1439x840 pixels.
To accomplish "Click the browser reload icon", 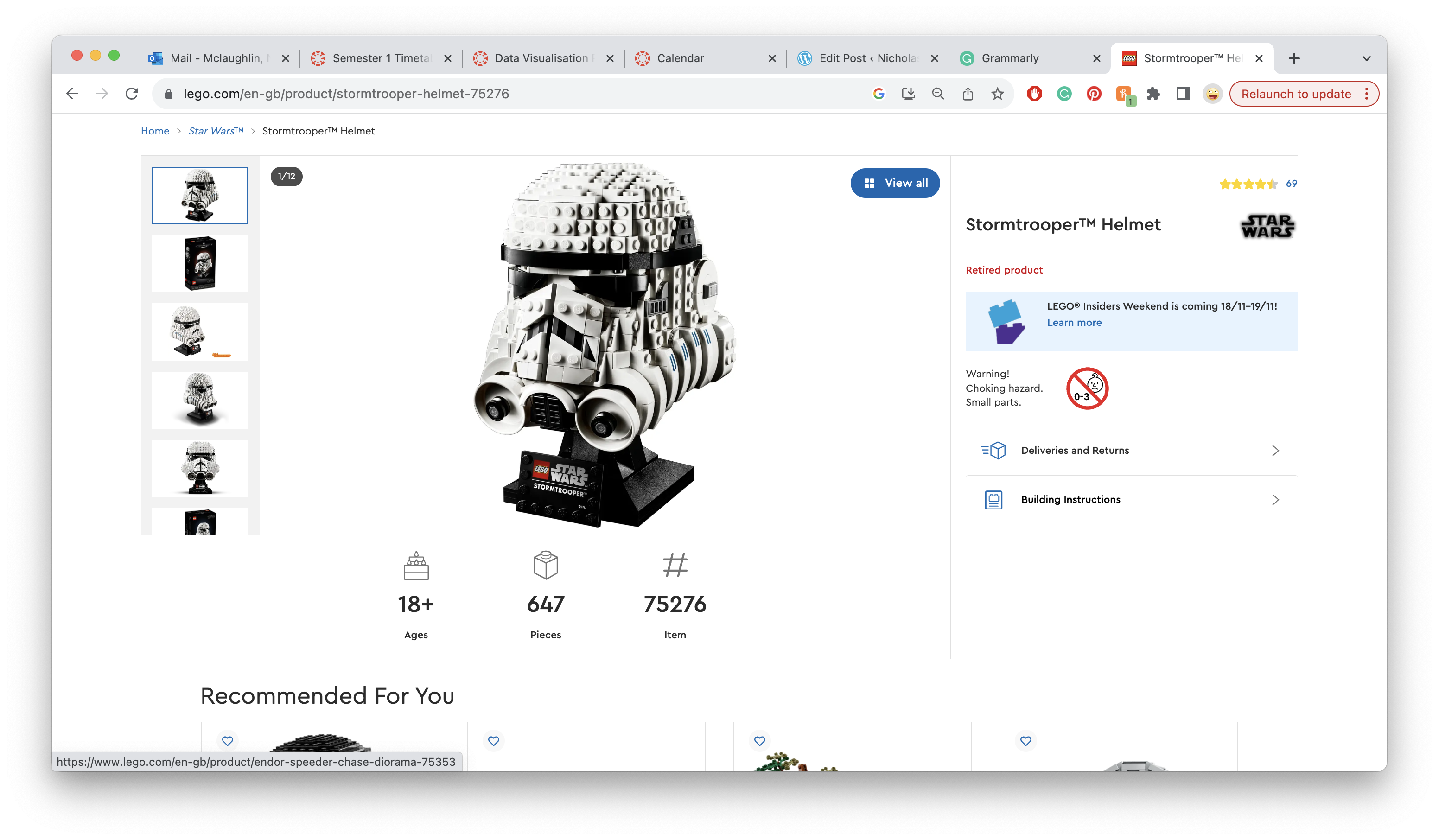I will [x=132, y=94].
